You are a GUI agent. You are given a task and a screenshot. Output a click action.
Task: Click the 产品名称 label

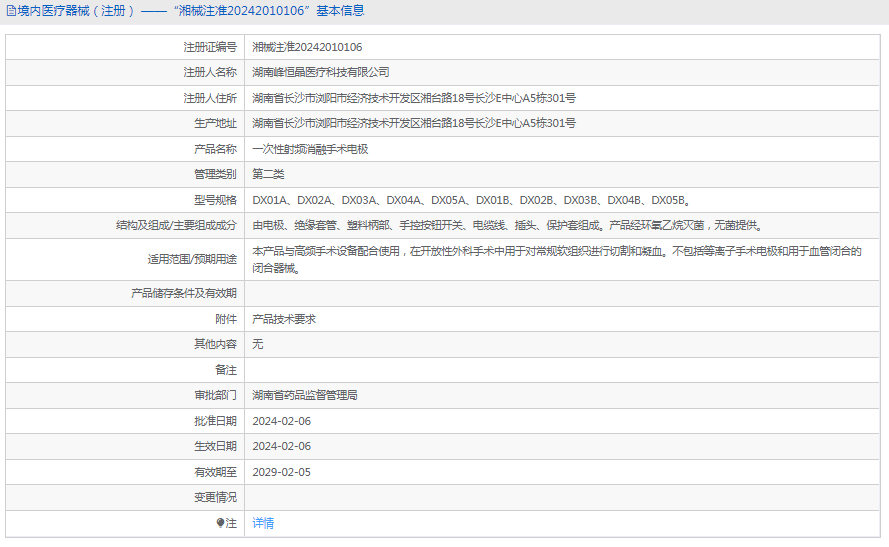click(215, 149)
